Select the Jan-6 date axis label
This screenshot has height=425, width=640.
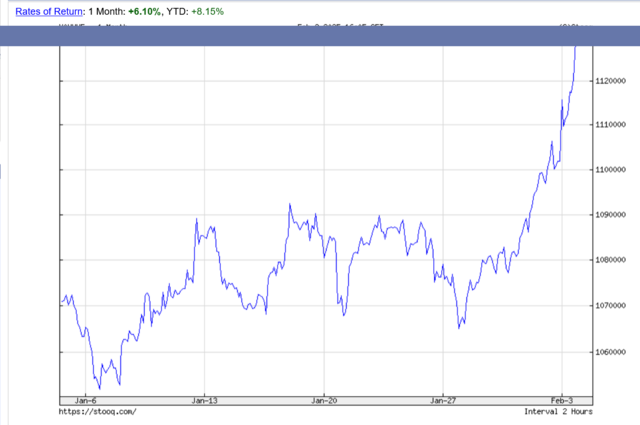pyautogui.click(x=86, y=400)
